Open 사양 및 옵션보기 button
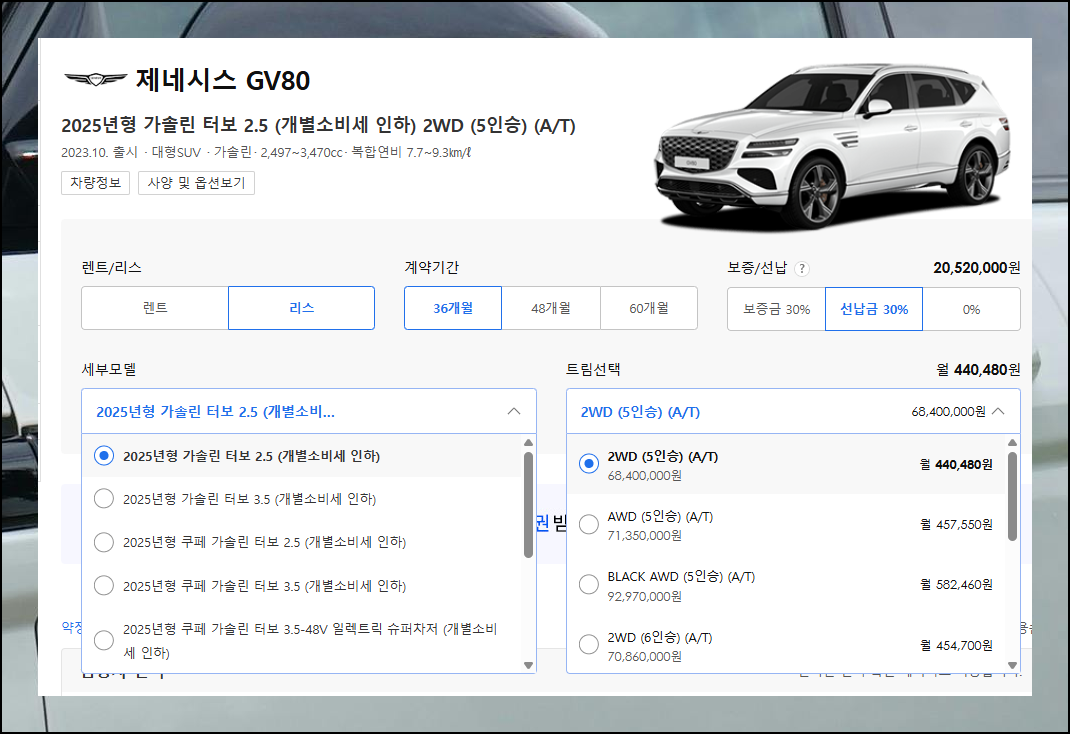This screenshot has width=1070, height=734. [x=197, y=183]
